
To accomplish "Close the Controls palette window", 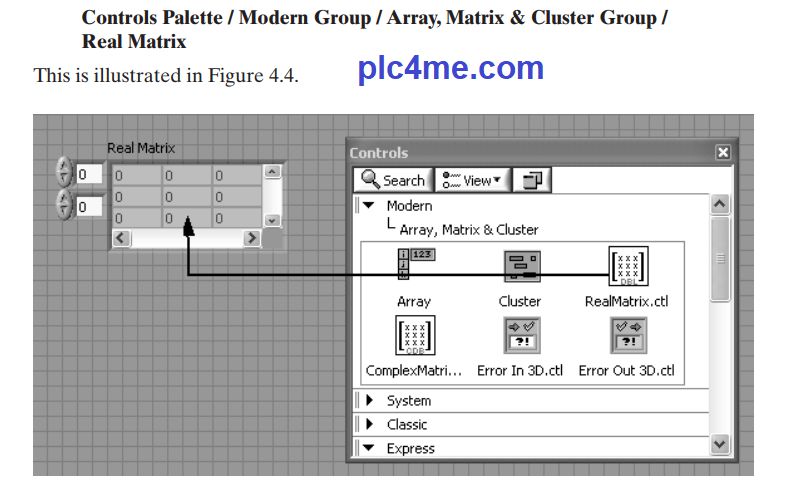I will 722,153.
